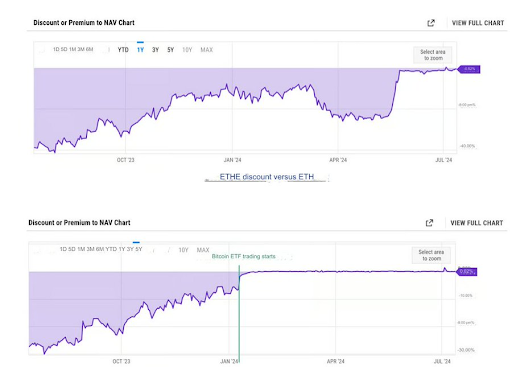Click the purple current-value tag on the ETHE chart
This screenshot has width=512, height=367.
pos(469,69)
